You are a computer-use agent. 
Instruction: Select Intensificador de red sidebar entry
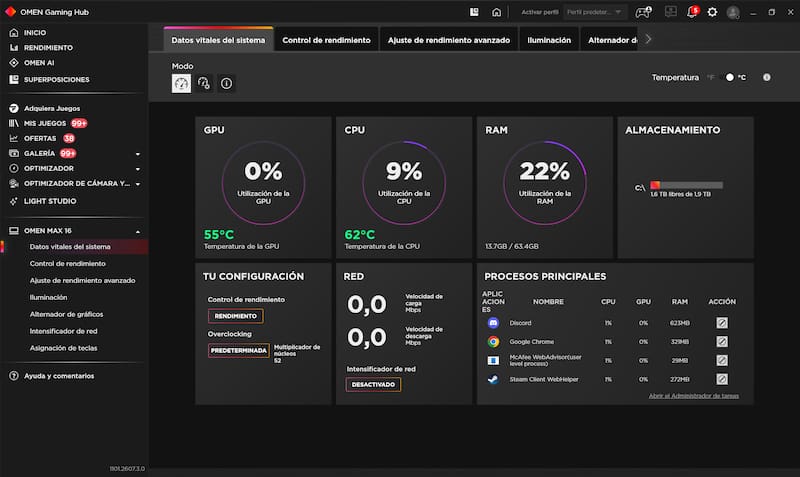(x=63, y=331)
